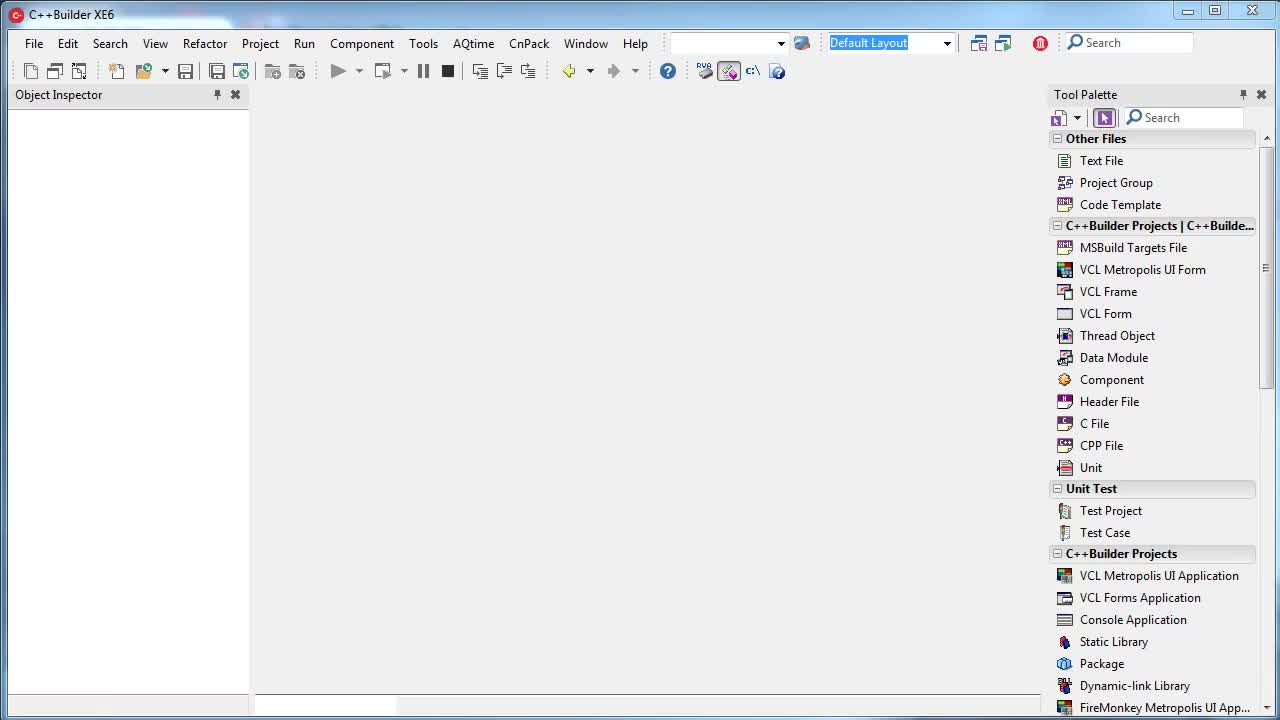Screen dimensions: 1280x720
Task: Click the help-on-window icon after C:\
Action: tap(777, 71)
